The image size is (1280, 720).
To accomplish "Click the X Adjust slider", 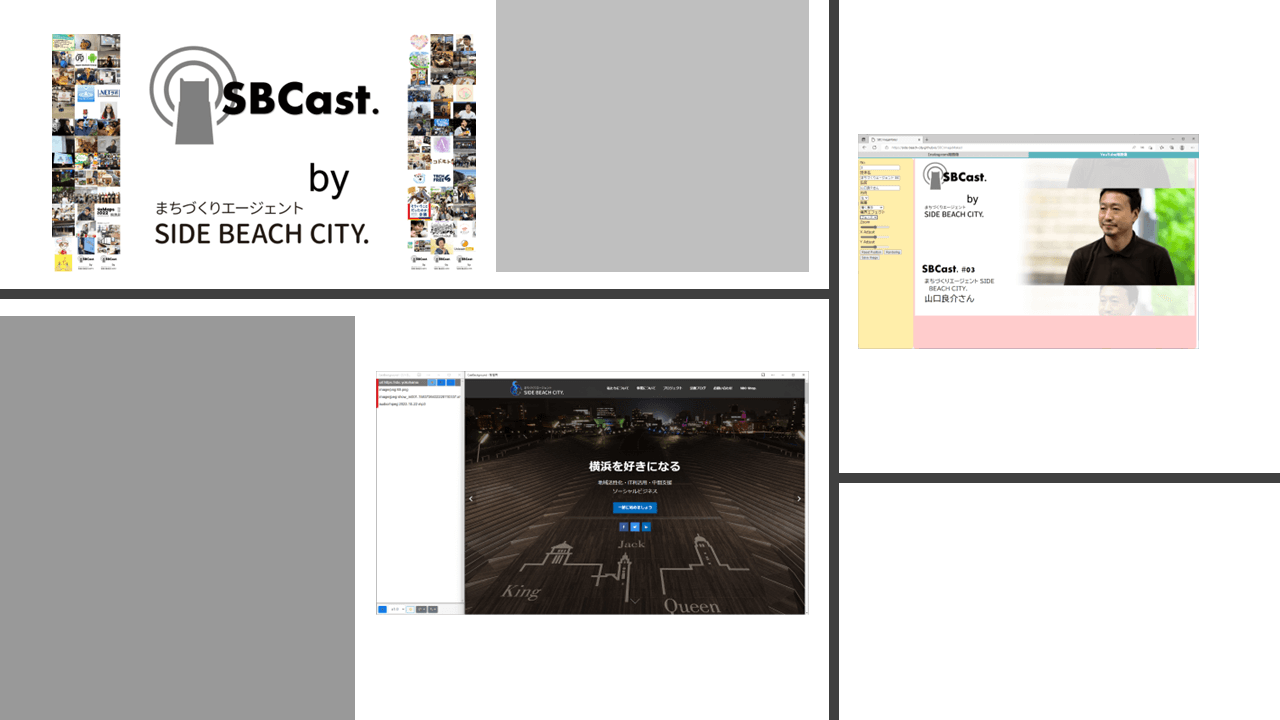I will pos(875,237).
